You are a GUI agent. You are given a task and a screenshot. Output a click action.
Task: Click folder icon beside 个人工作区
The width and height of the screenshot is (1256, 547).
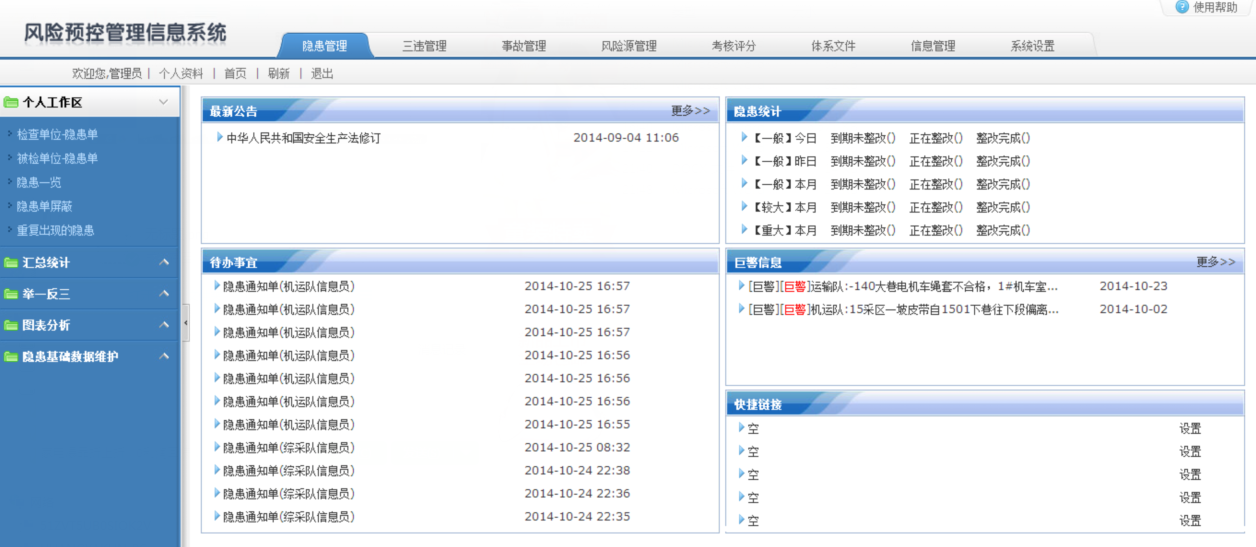coord(11,102)
